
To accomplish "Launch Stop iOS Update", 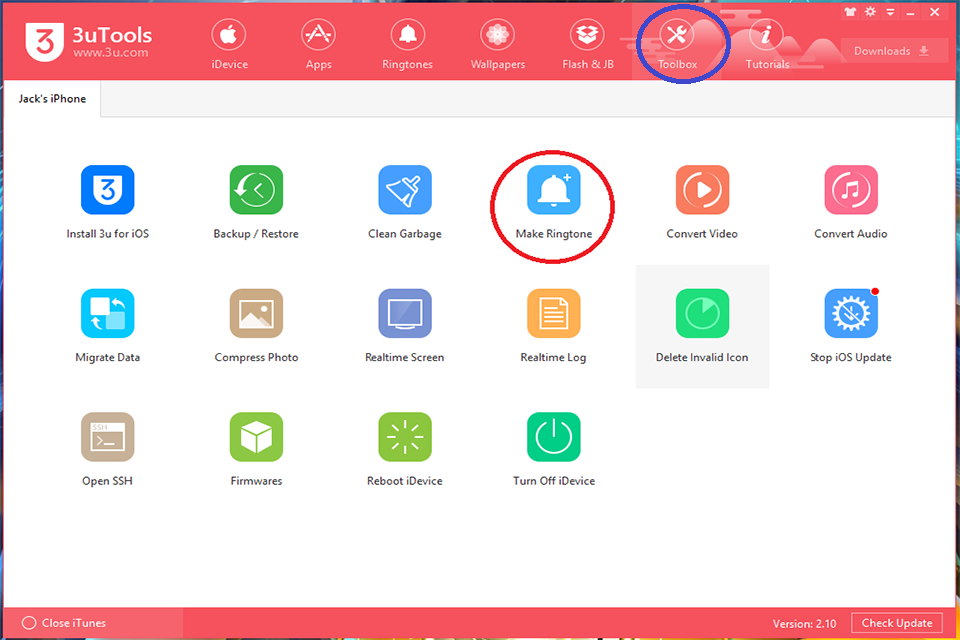I will click(850, 313).
